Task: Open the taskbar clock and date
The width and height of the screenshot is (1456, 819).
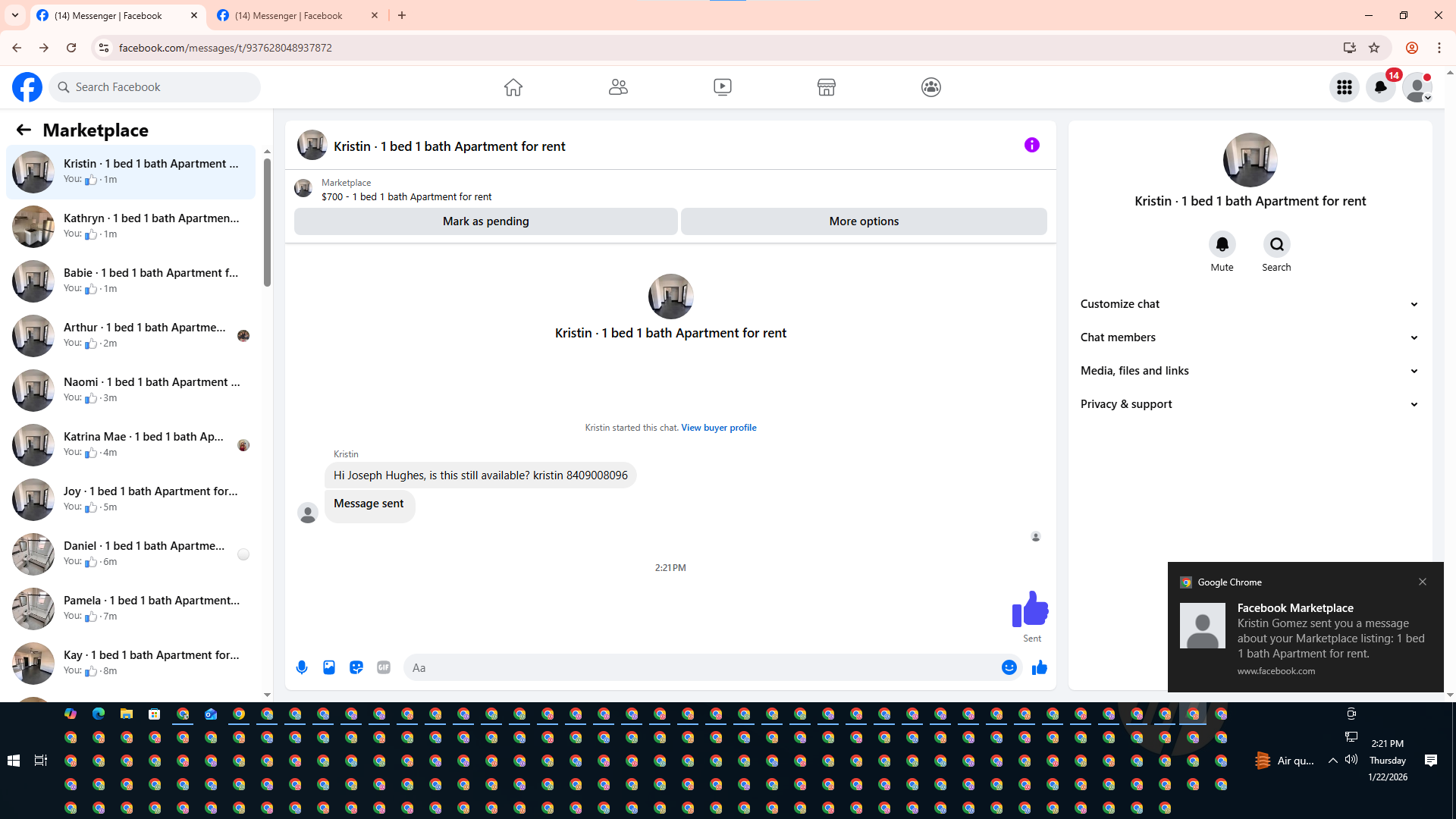Action: pyautogui.click(x=1388, y=761)
